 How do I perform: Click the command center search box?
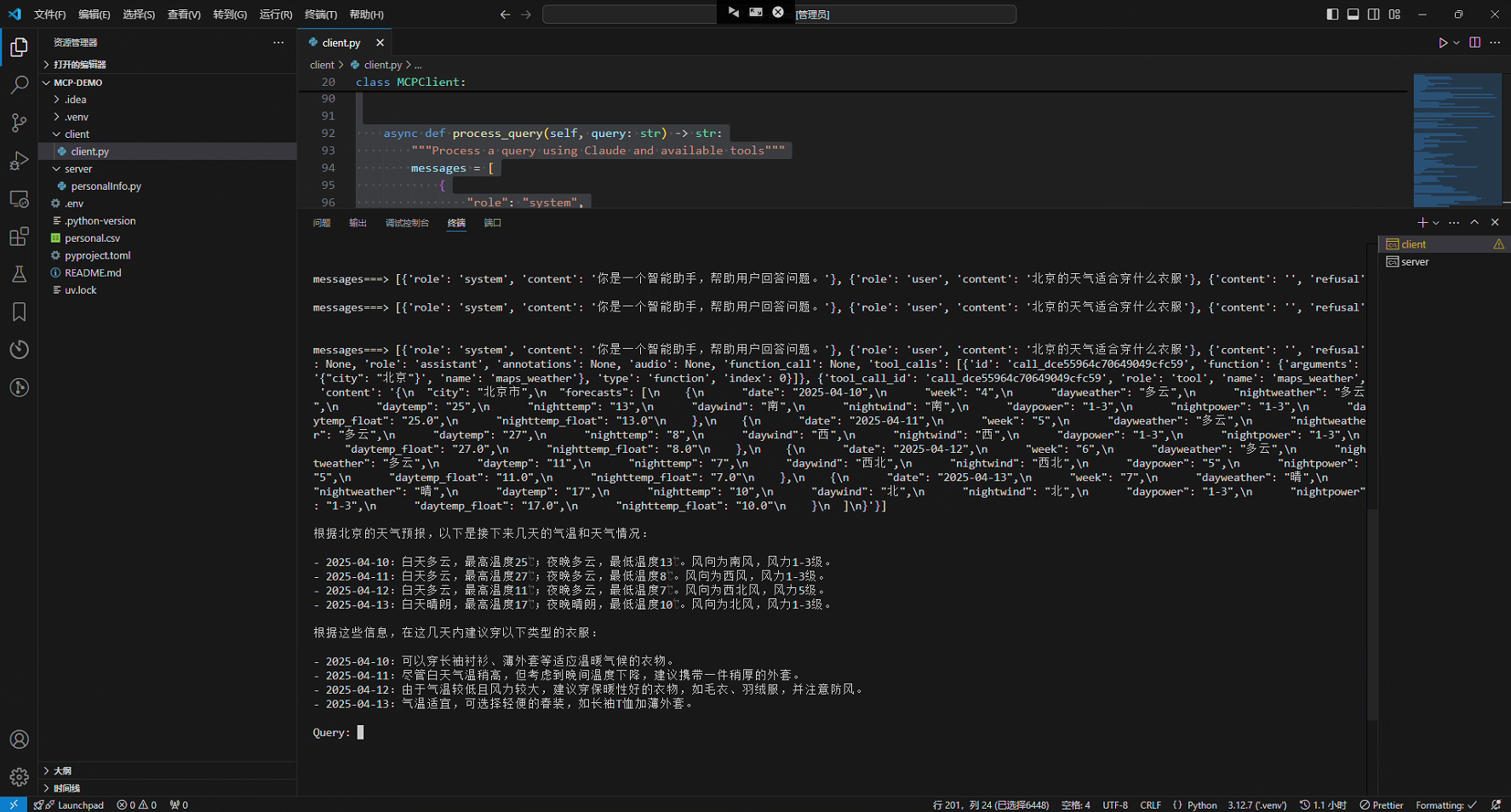(779, 14)
